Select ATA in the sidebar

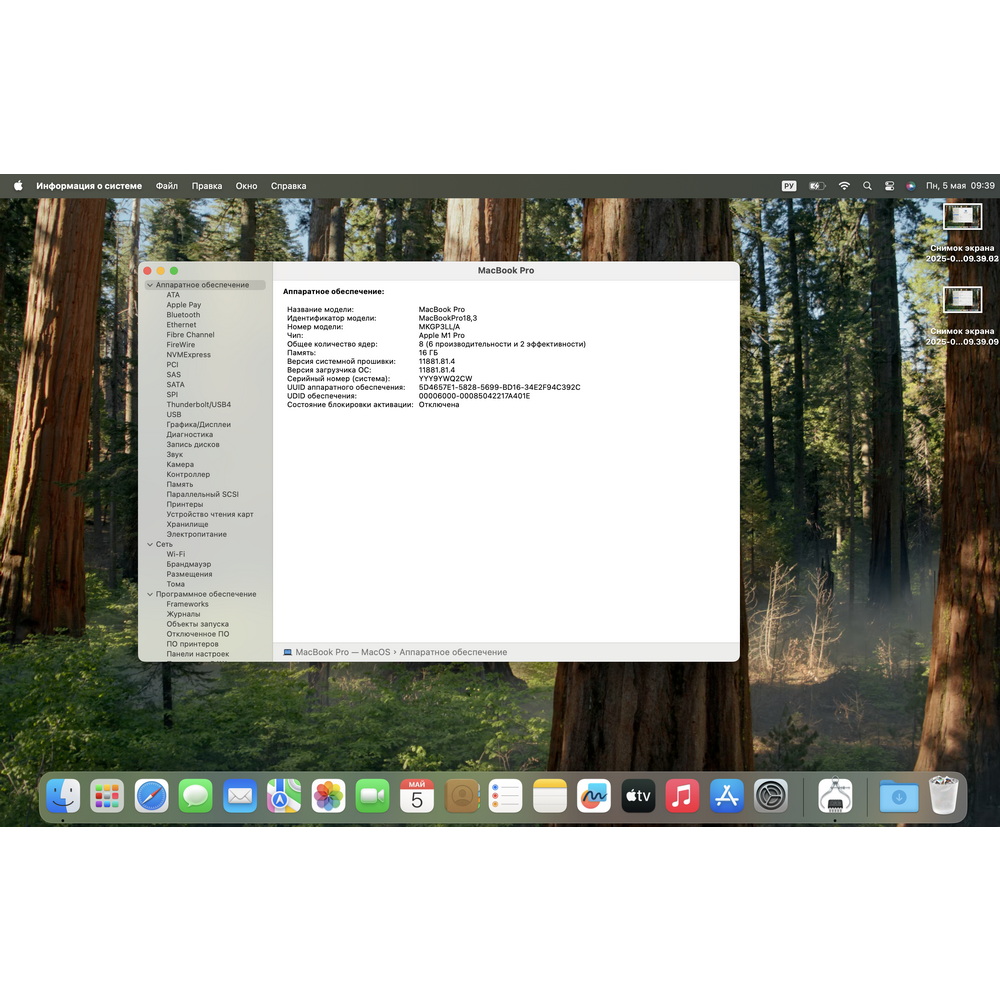click(x=173, y=295)
